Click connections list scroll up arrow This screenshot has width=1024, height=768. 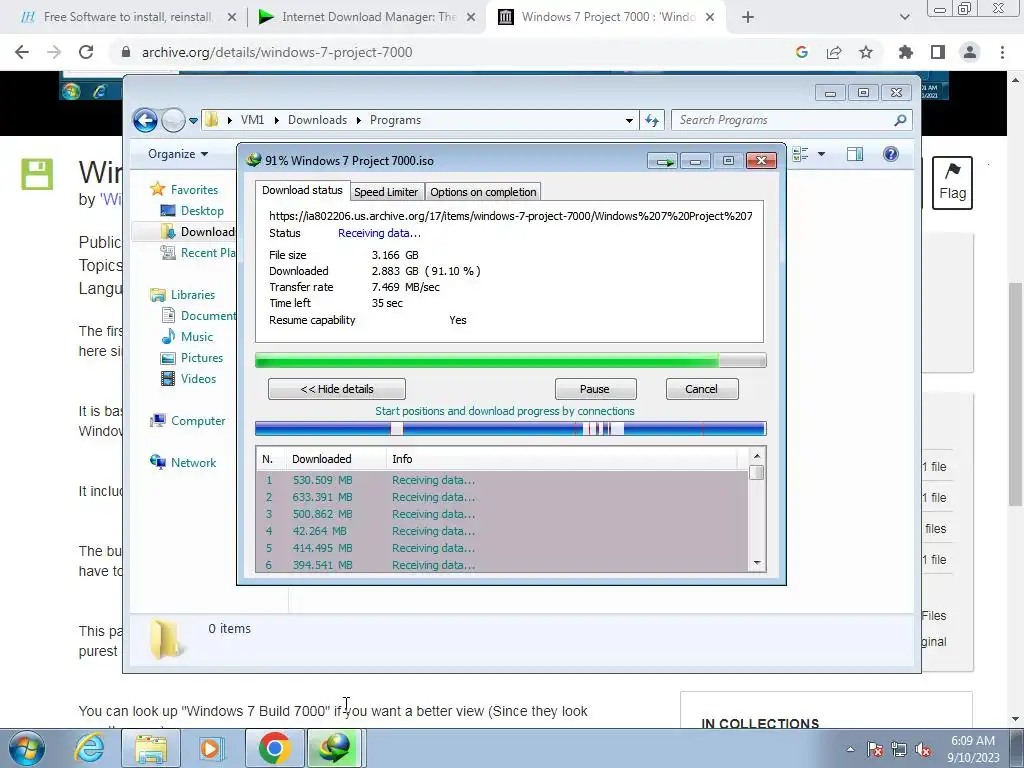pyautogui.click(x=757, y=456)
